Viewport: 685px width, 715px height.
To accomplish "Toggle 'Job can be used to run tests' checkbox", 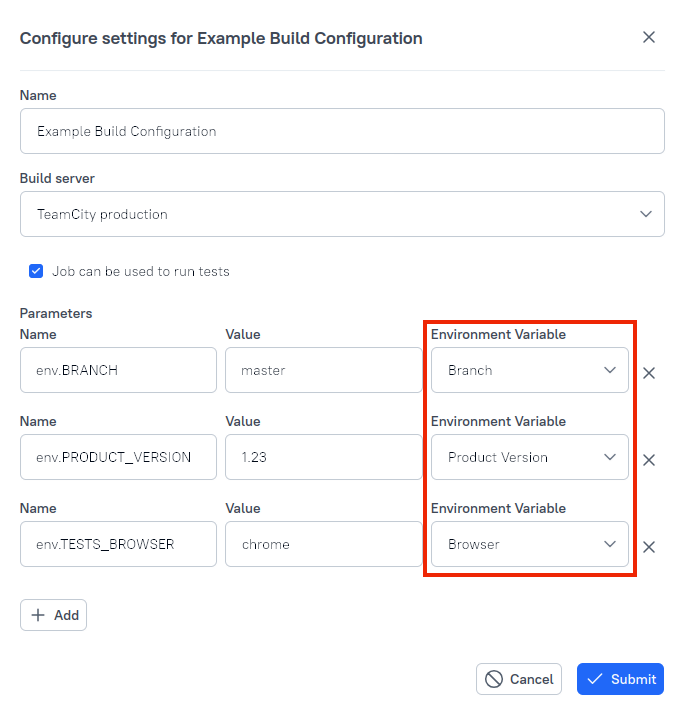I will tap(36, 271).
